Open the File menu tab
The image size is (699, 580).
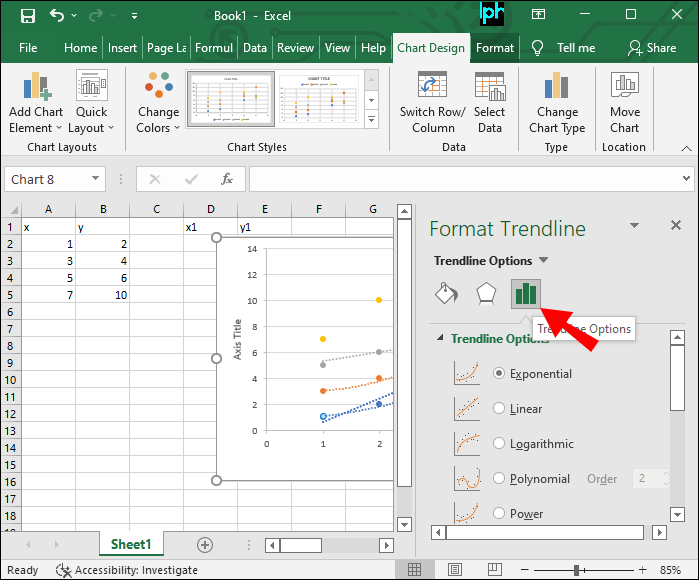tap(28, 47)
